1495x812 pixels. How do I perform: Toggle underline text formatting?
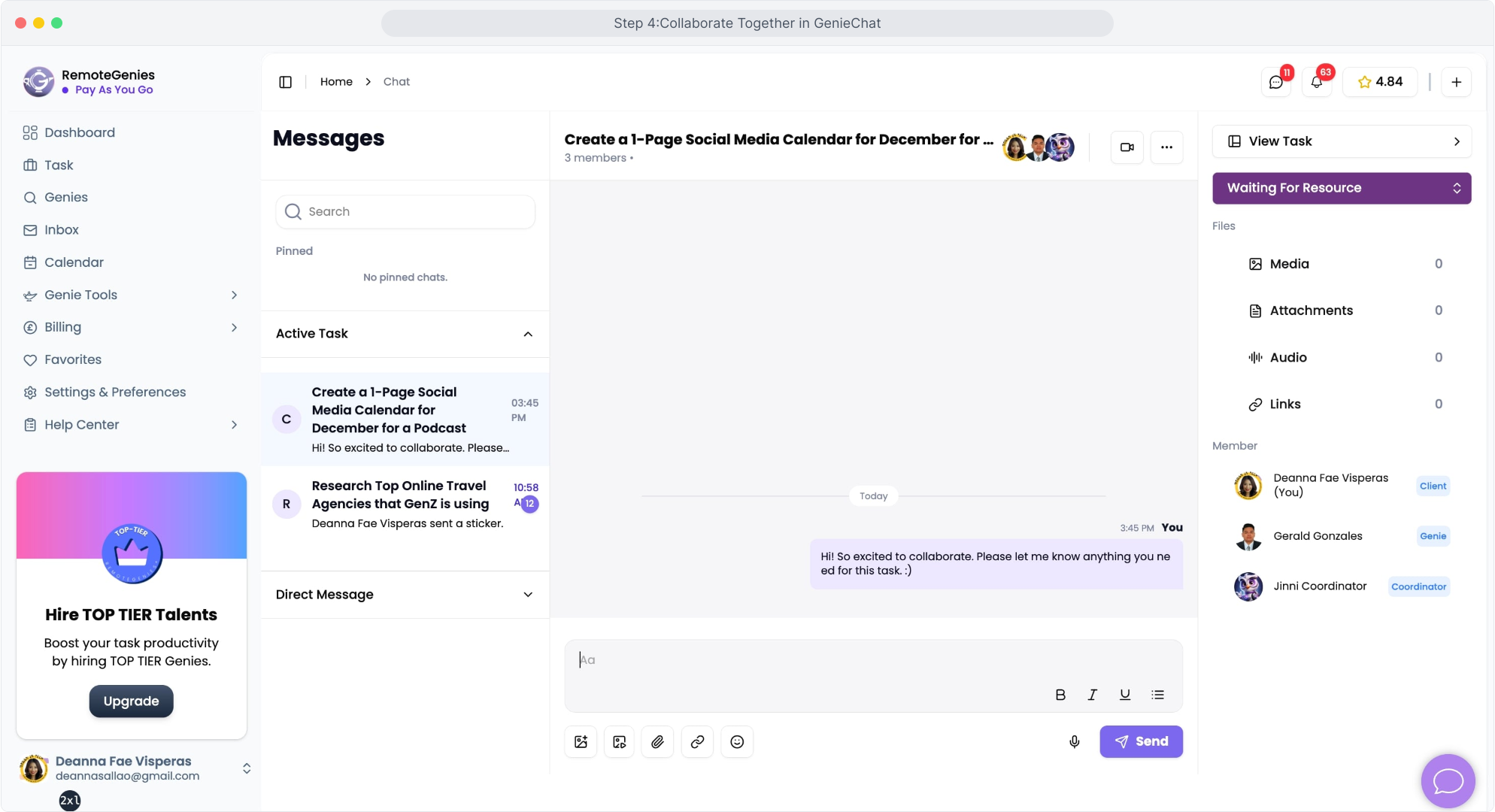[1124, 695]
